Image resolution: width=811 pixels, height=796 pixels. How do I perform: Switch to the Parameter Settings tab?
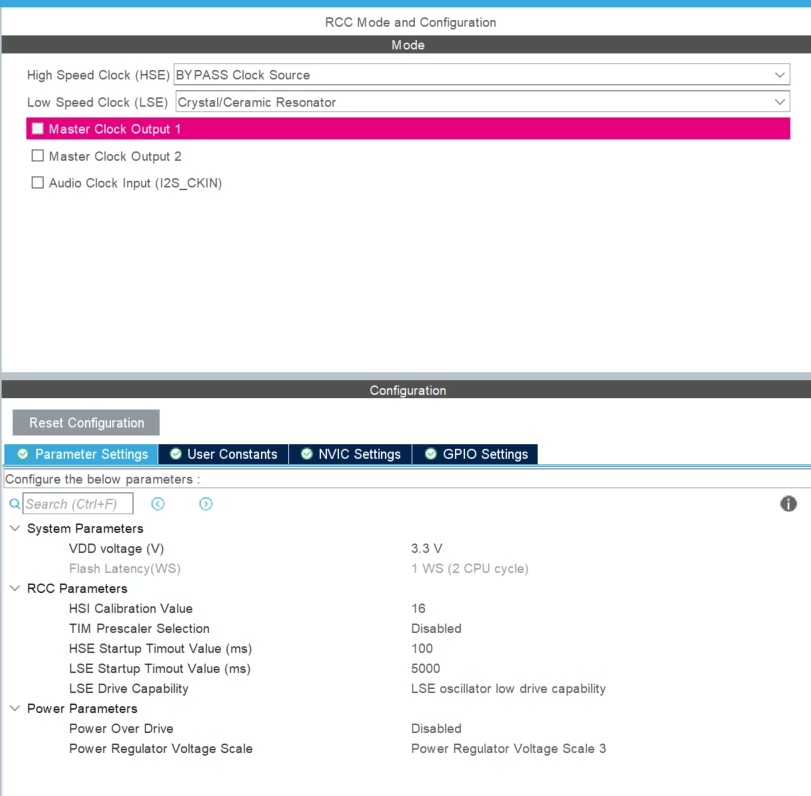pos(81,454)
